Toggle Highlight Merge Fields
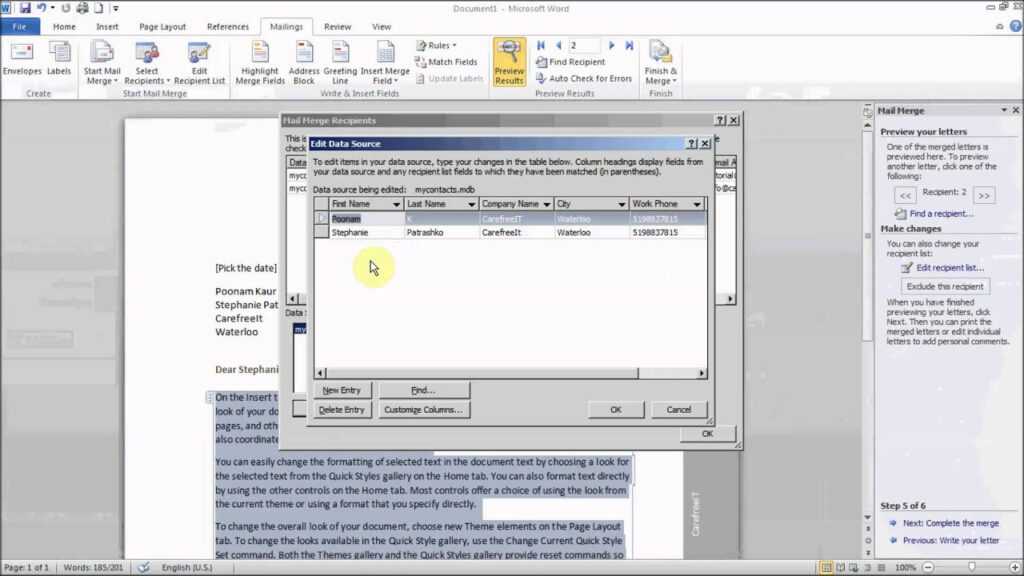1024x576 pixels. coord(259,61)
